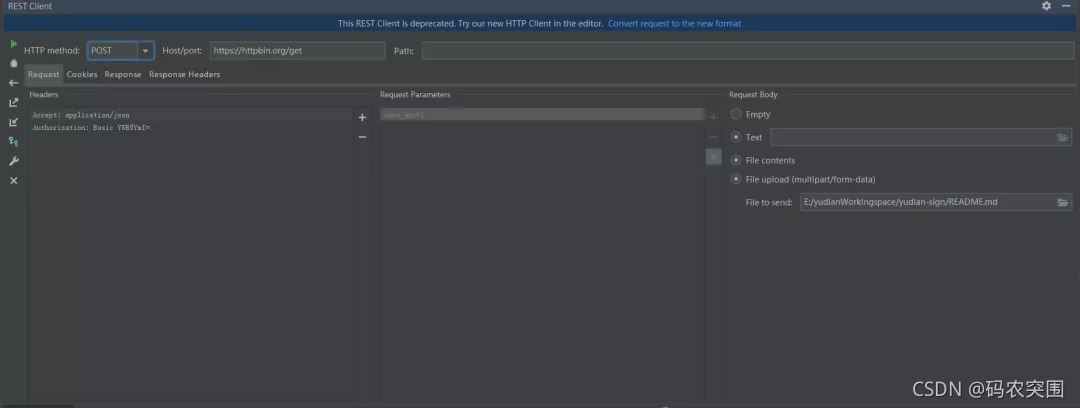Image resolution: width=1080 pixels, height=408 pixels.
Task: Click the import request icon in the left toolbar
Action: point(14,122)
